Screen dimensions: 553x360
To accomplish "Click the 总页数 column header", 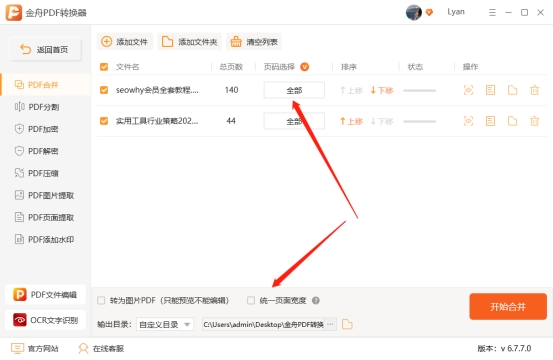I will point(231,67).
